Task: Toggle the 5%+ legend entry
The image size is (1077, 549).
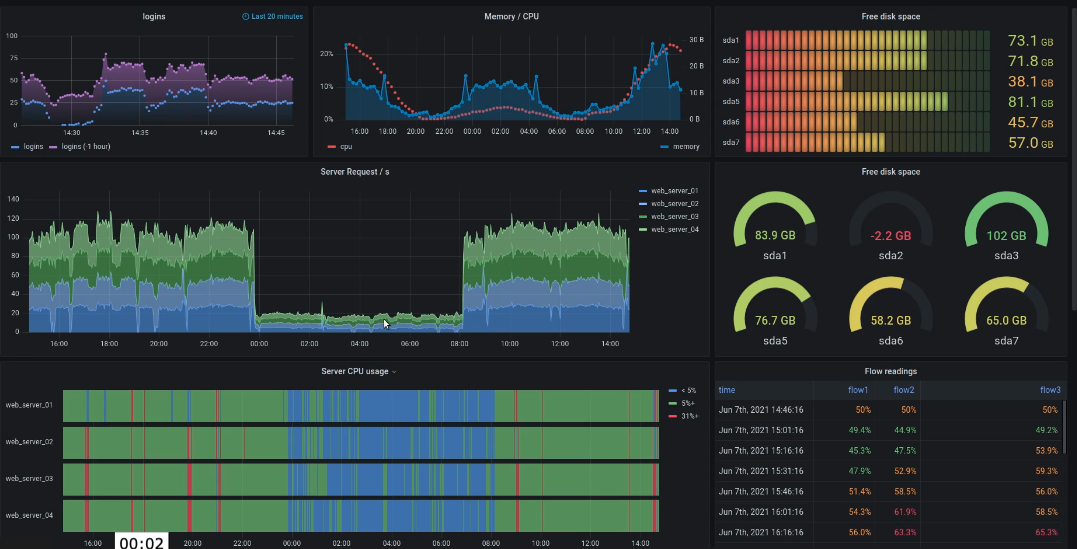Action: point(688,403)
